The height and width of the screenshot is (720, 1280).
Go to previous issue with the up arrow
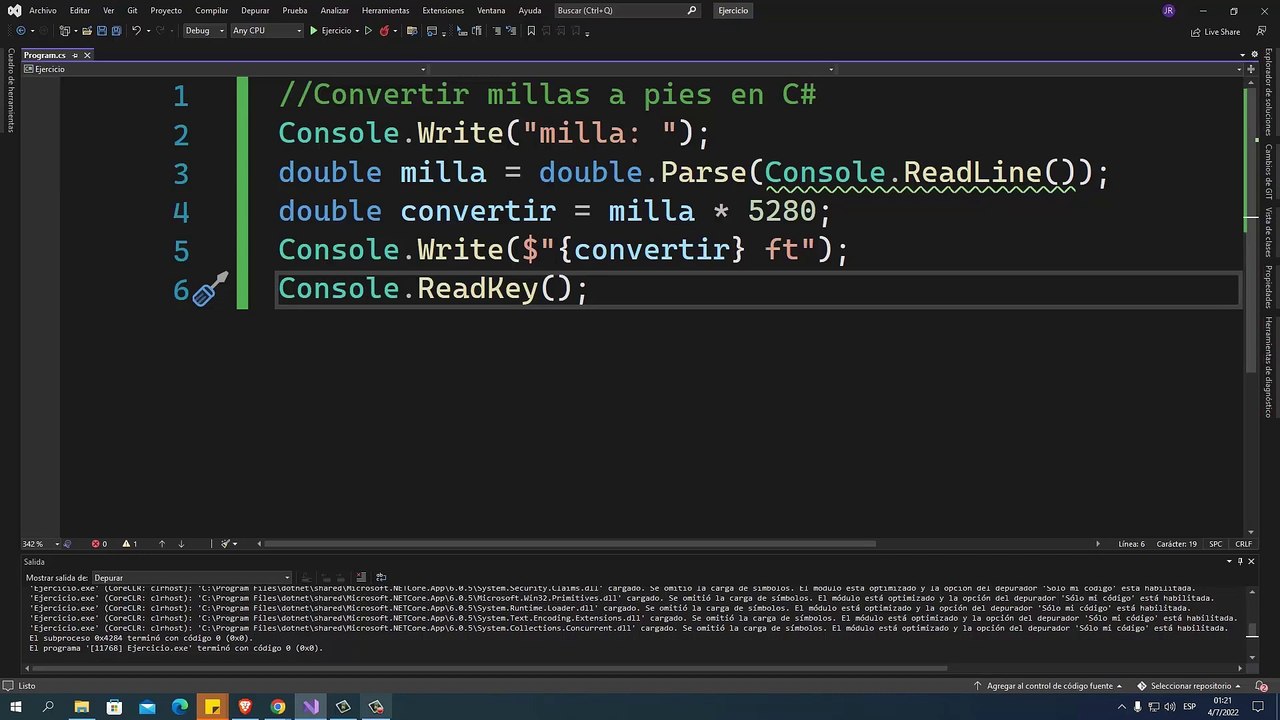click(x=161, y=544)
